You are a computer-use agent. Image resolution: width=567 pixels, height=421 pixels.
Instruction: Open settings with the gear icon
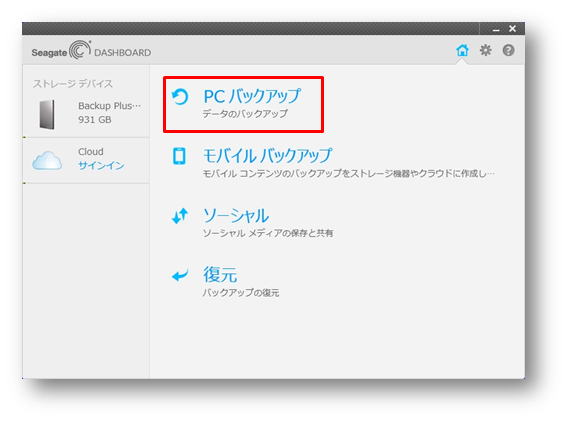click(485, 50)
